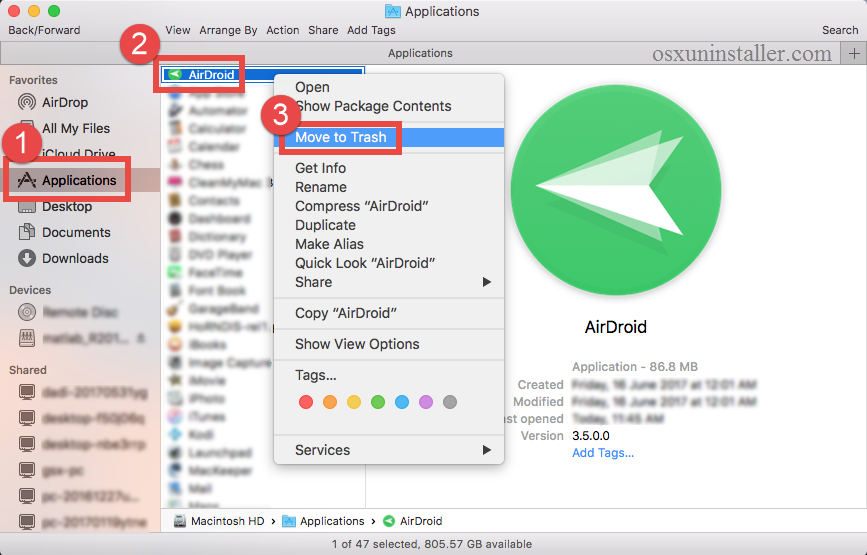Click the AirDroid path bar icon
Viewport: 867px width, 555px height.
(389, 521)
